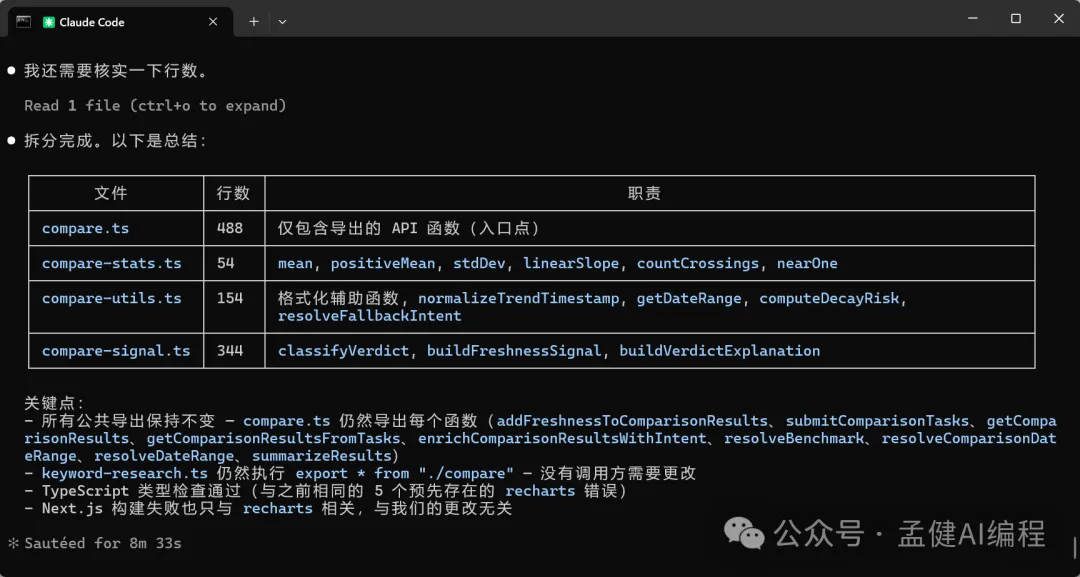1080x577 pixels.
Task: Click the spinner icon beside Sautéed status
Action: click(x=13, y=544)
